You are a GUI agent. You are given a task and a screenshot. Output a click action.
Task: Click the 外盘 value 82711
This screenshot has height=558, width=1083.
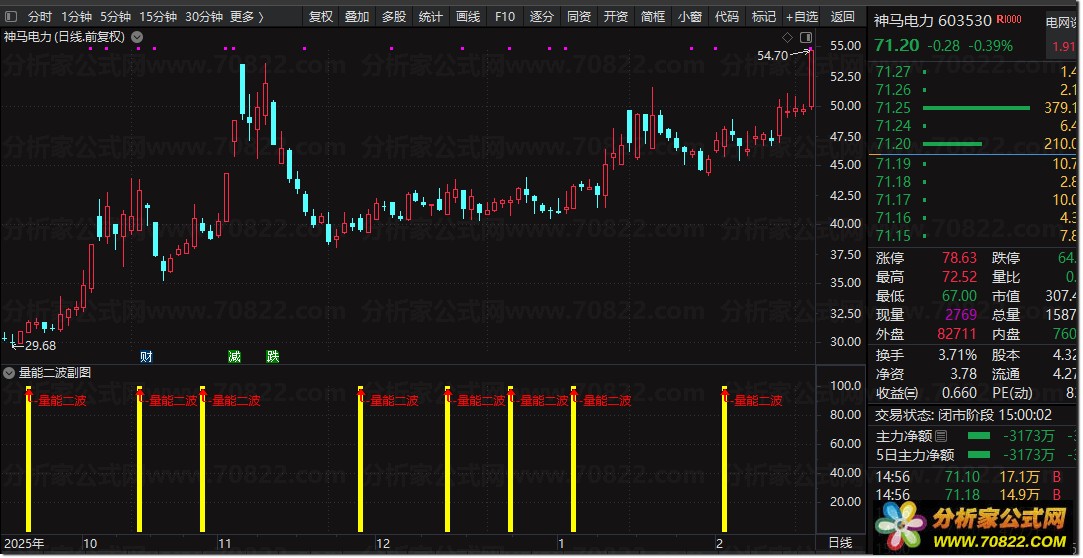point(957,334)
